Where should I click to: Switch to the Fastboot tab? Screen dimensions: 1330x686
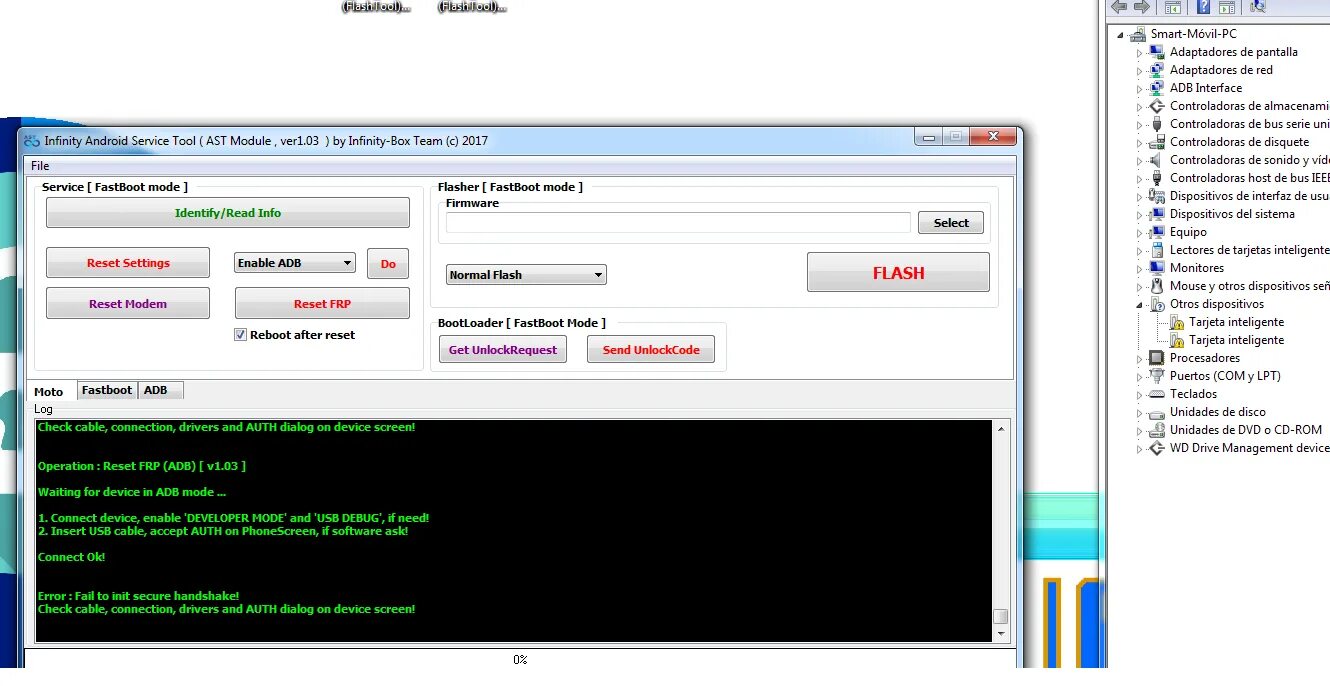[x=107, y=390]
